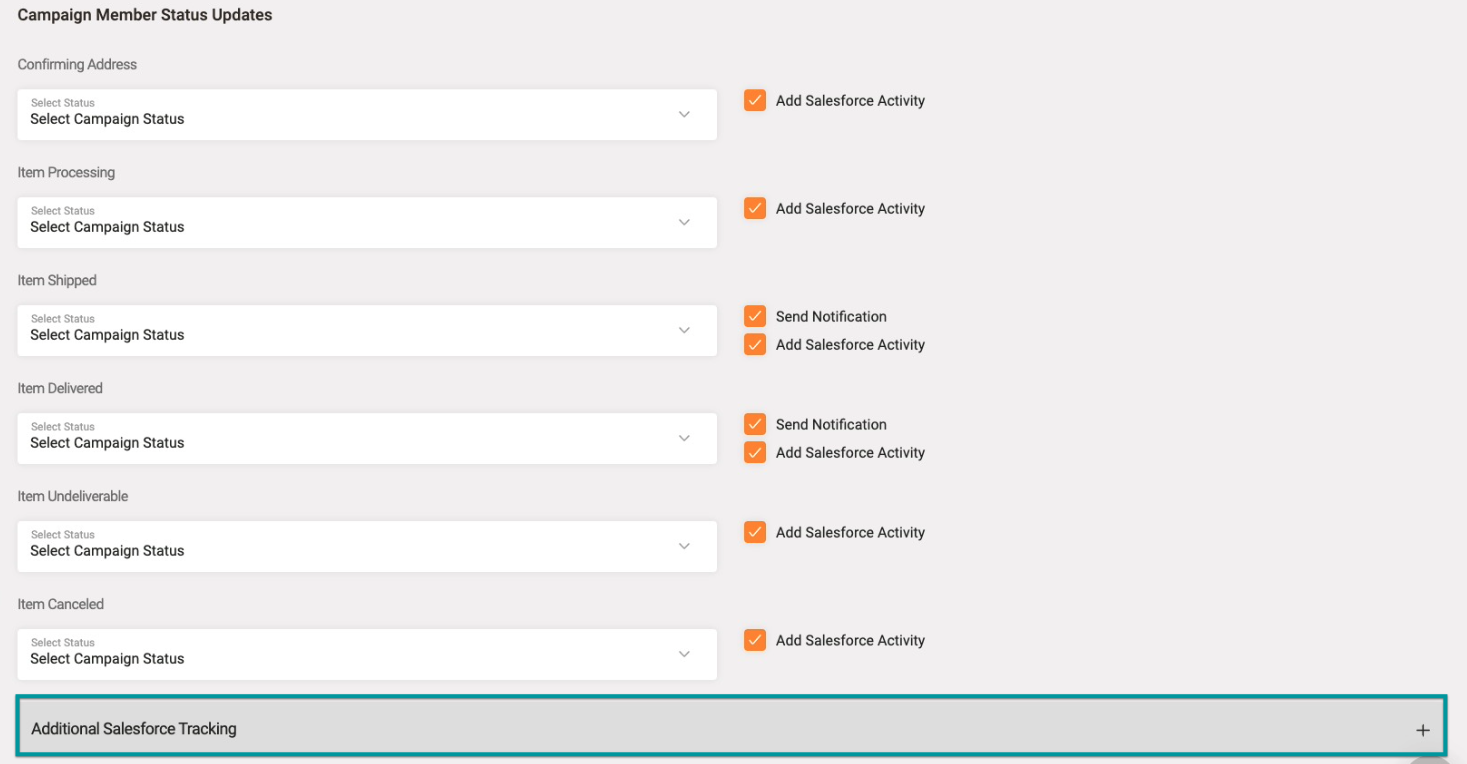Image resolution: width=1467 pixels, height=764 pixels.
Task: Click chevron arrow in Item Canceled dropdown
Action: tap(684, 655)
